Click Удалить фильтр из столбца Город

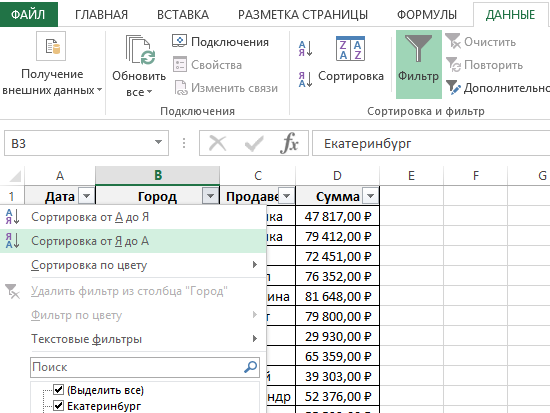coord(133,291)
